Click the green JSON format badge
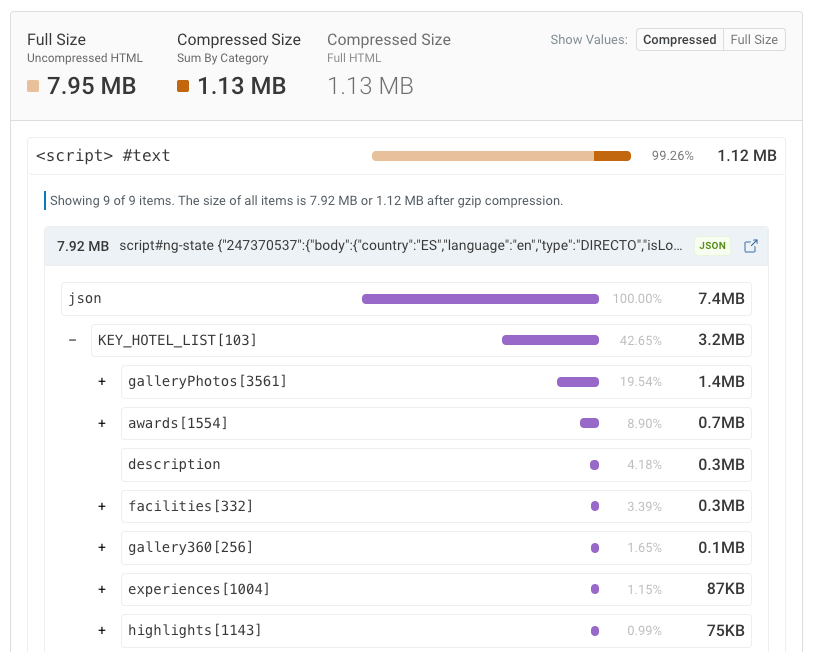 712,246
